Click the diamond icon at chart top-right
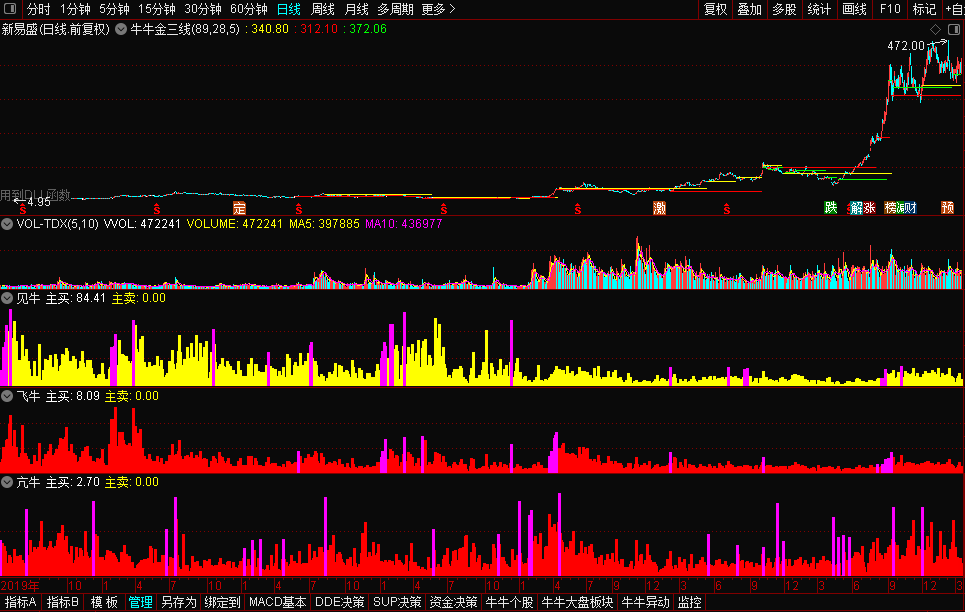The image size is (965, 612). point(936,31)
